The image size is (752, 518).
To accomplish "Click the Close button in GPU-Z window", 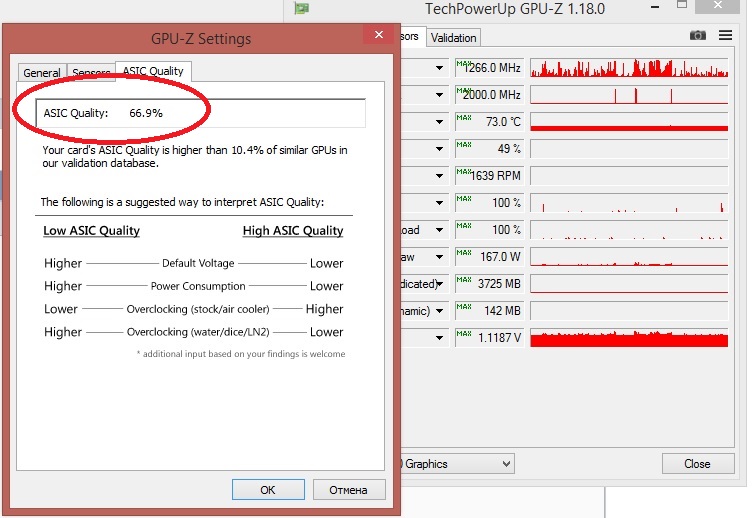I will point(697,464).
